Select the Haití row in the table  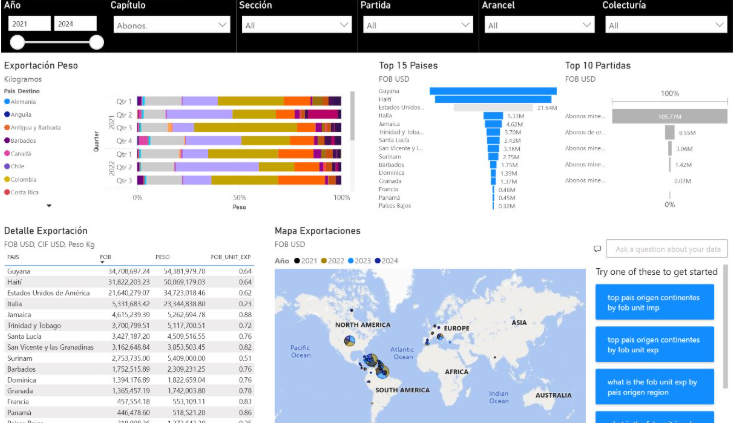[129, 282]
